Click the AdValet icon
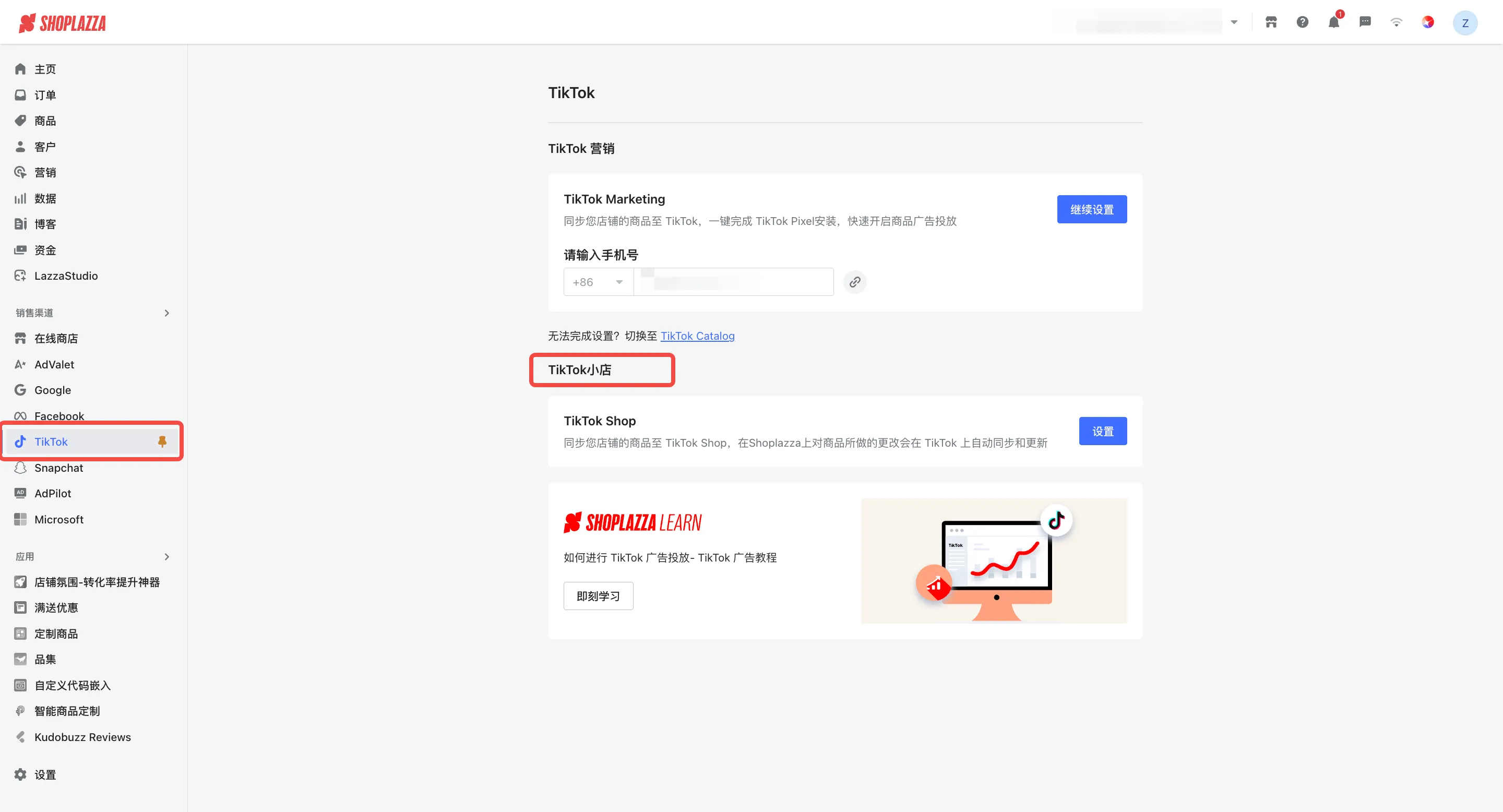The image size is (1503, 812). [x=20, y=364]
